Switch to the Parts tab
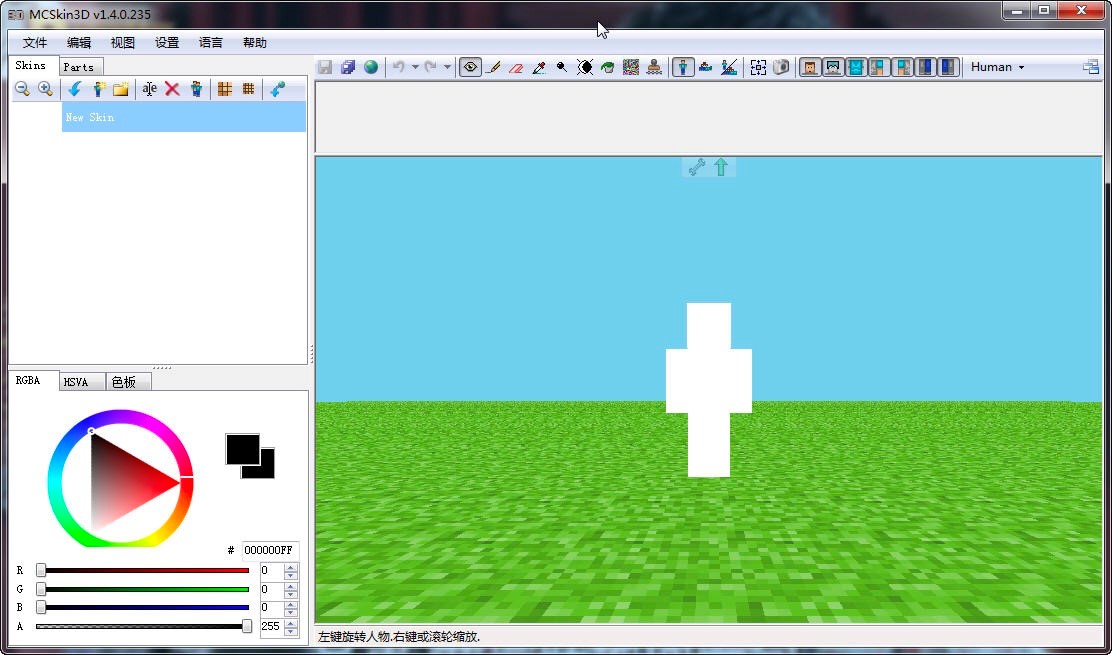1112x655 pixels. 80,66
